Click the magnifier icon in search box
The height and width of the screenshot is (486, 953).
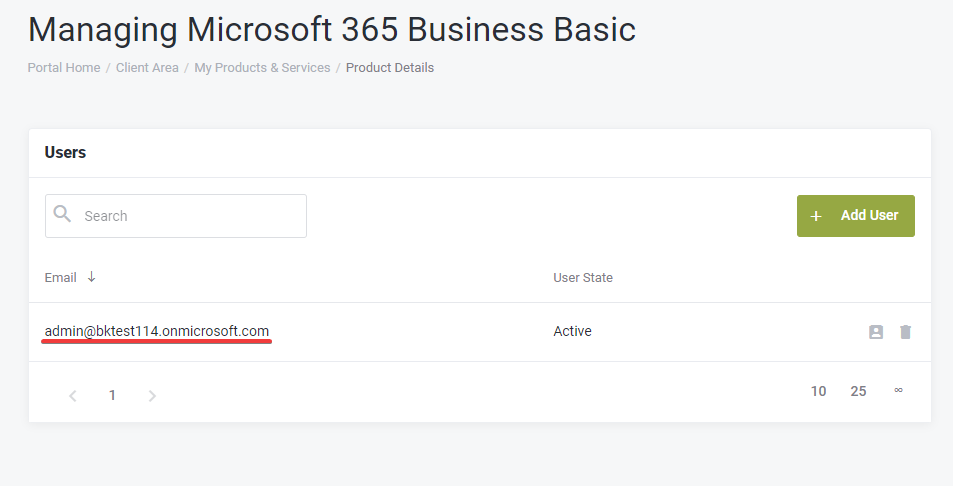click(x=62, y=214)
